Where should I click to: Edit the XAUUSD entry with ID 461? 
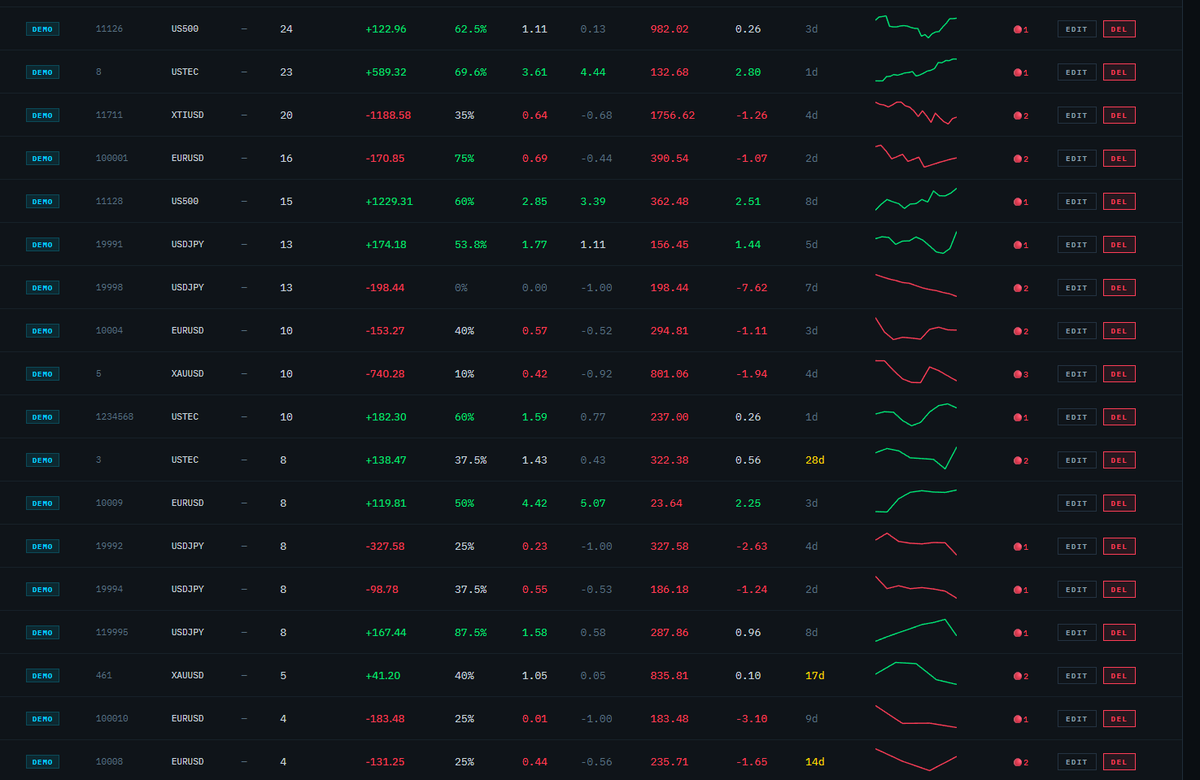1077,675
